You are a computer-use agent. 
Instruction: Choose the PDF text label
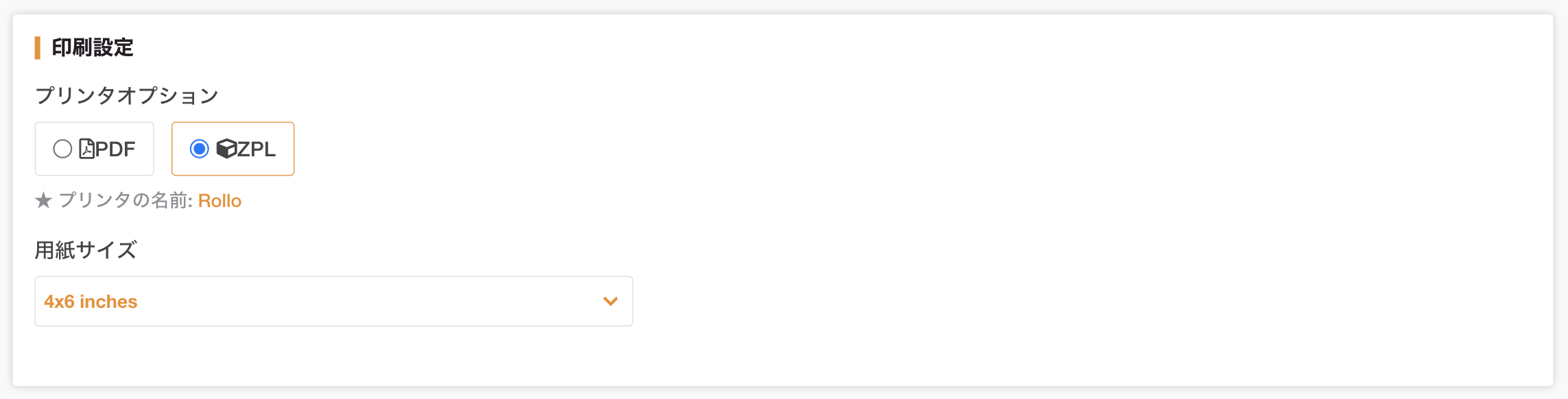[115, 149]
